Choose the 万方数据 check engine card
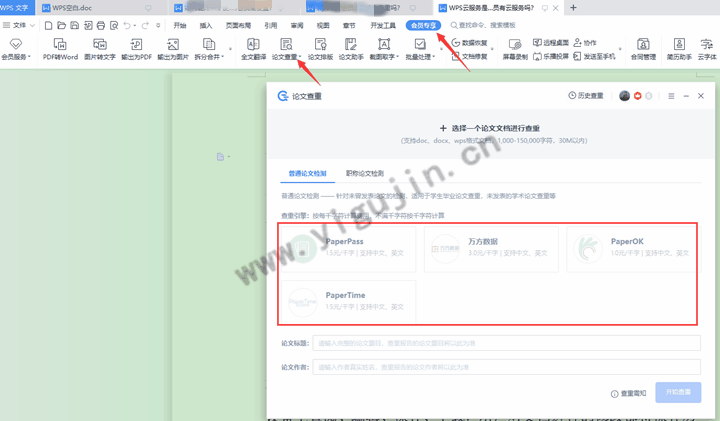The height and width of the screenshot is (421, 720). (491, 249)
